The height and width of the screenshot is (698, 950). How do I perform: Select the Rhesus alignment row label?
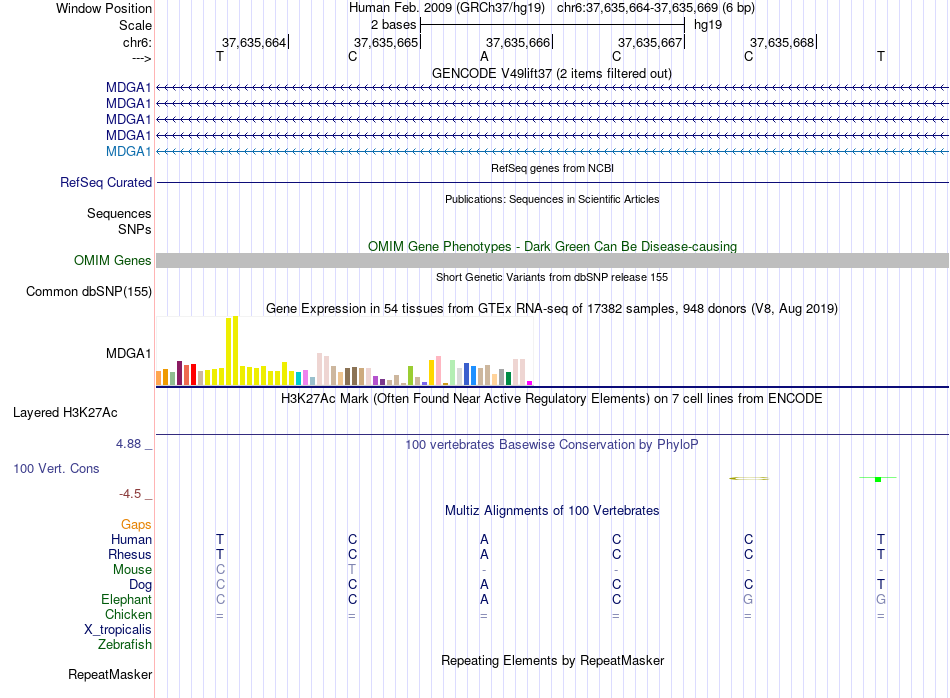click(130, 554)
